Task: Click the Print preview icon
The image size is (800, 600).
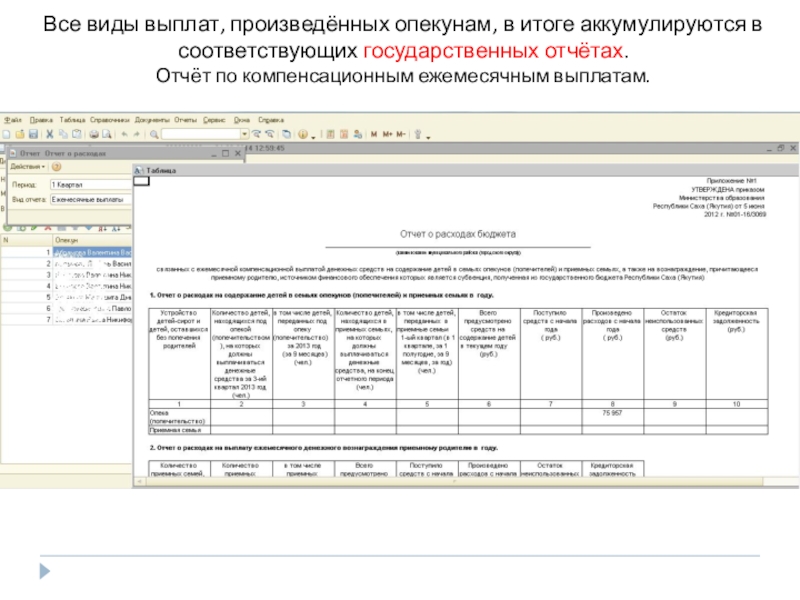Action: tap(107, 134)
